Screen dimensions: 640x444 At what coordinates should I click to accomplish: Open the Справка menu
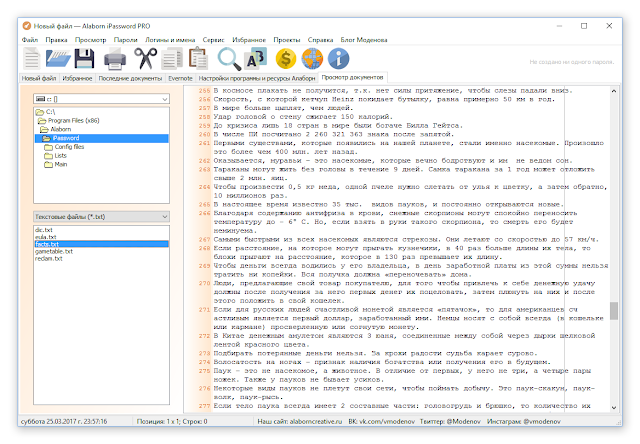(x=320, y=40)
